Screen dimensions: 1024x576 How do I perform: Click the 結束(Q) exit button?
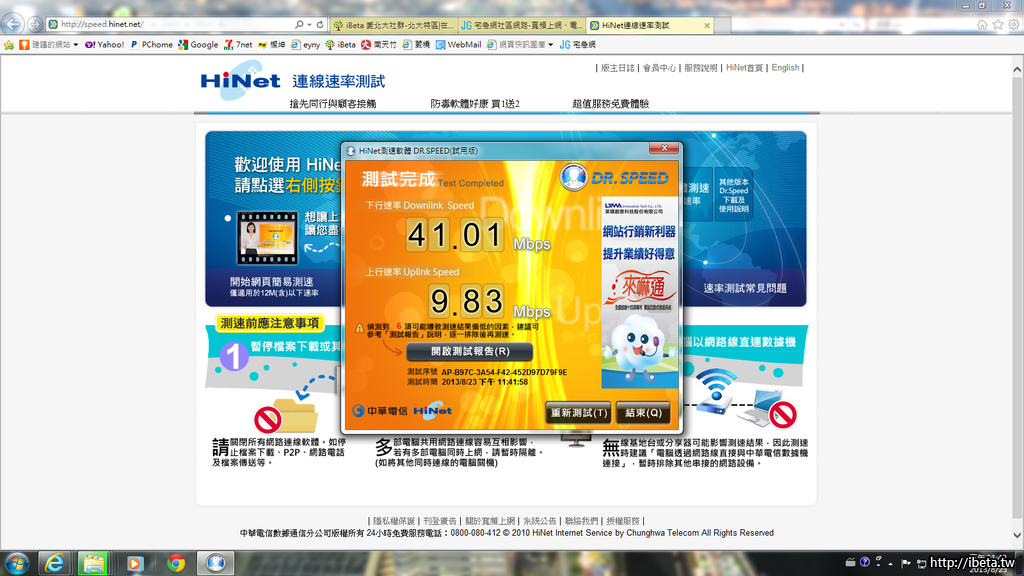643,412
